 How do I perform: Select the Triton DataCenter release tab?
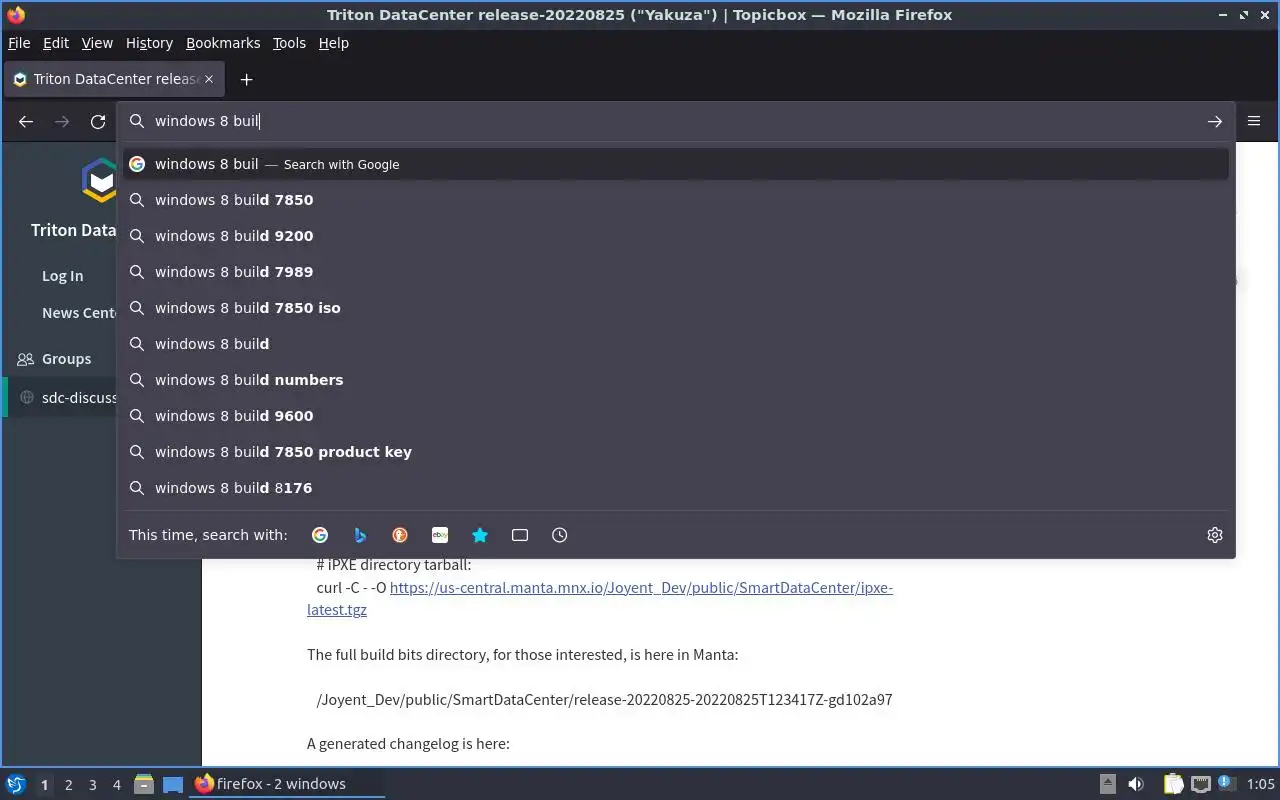coord(114,79)
